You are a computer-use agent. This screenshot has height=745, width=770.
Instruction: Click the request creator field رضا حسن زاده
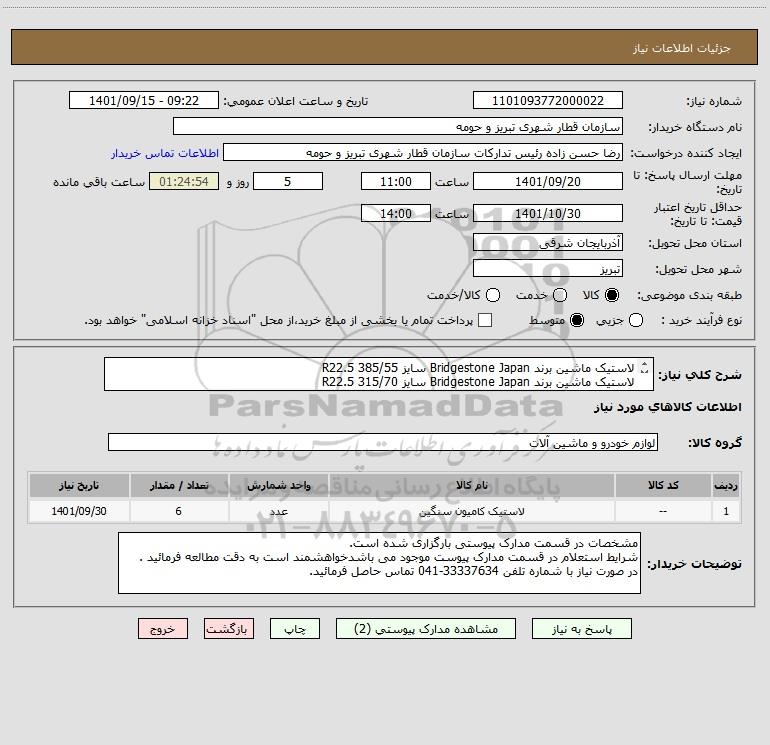[423, 152]
